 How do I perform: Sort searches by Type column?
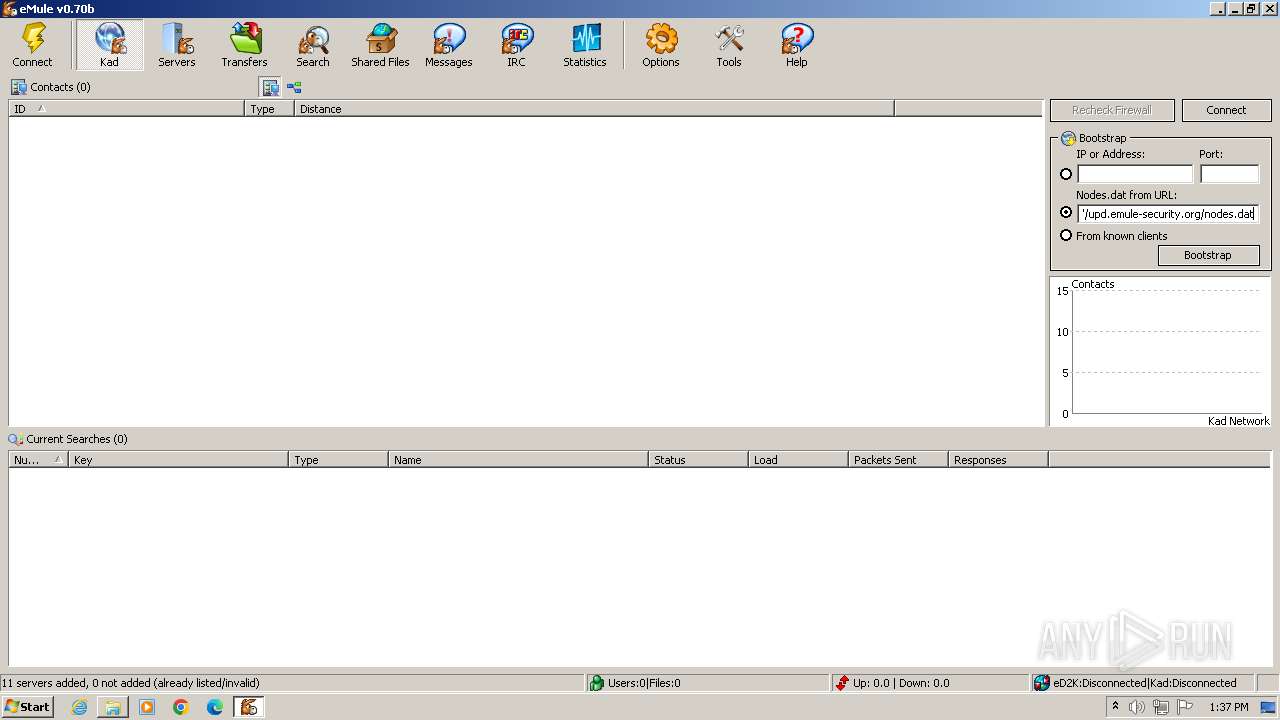[338, 460]
